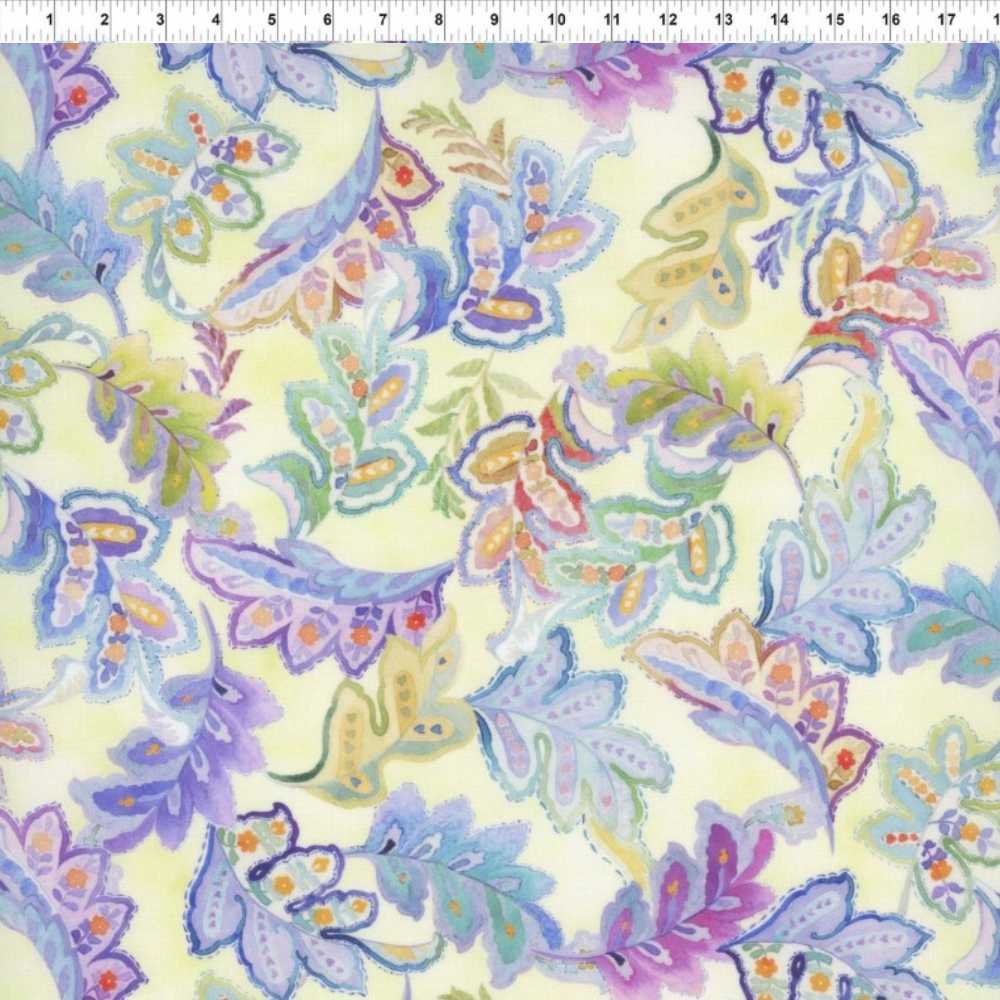Click the number 12 on the ruler
This screenshot has height=1000, width=1000.
[668, 19]
